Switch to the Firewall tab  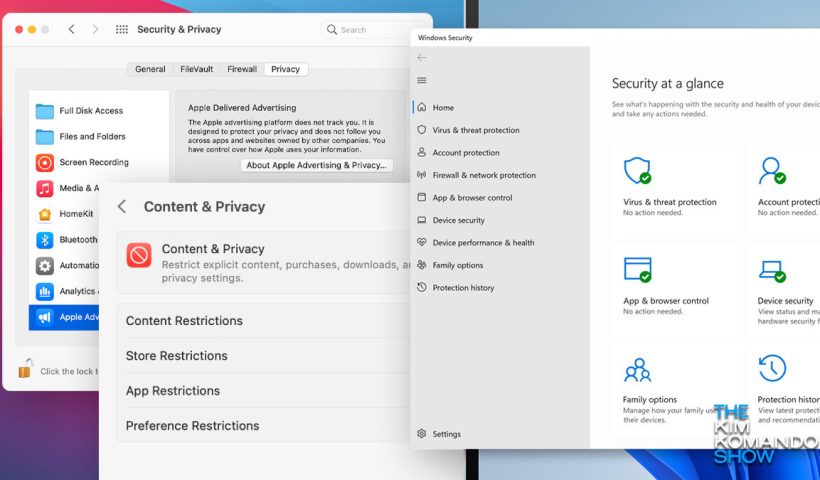242,69
